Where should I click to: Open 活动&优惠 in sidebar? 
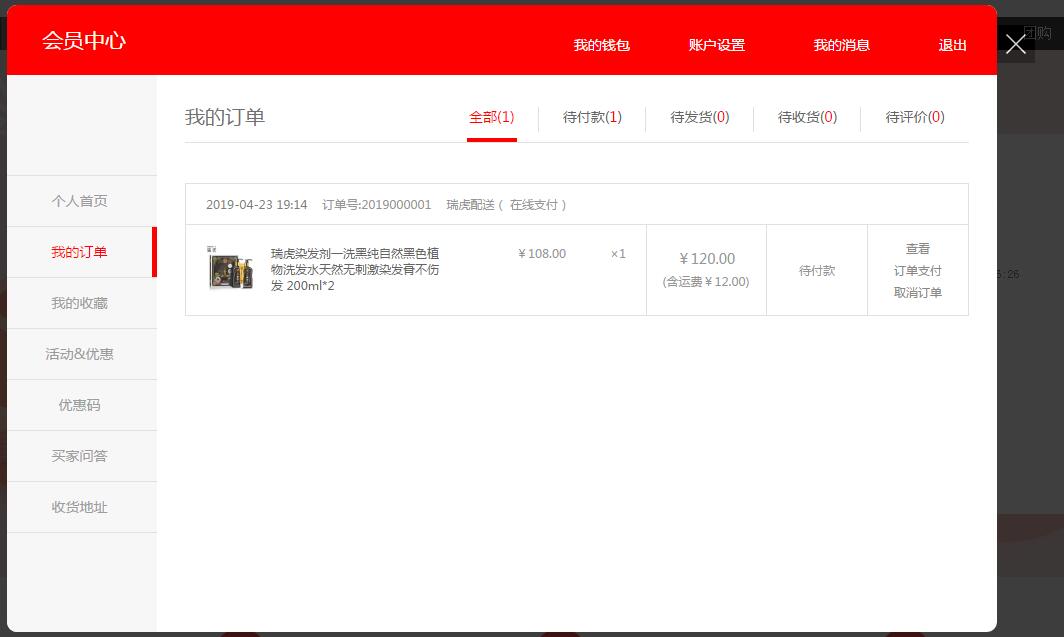coord(81,354)
